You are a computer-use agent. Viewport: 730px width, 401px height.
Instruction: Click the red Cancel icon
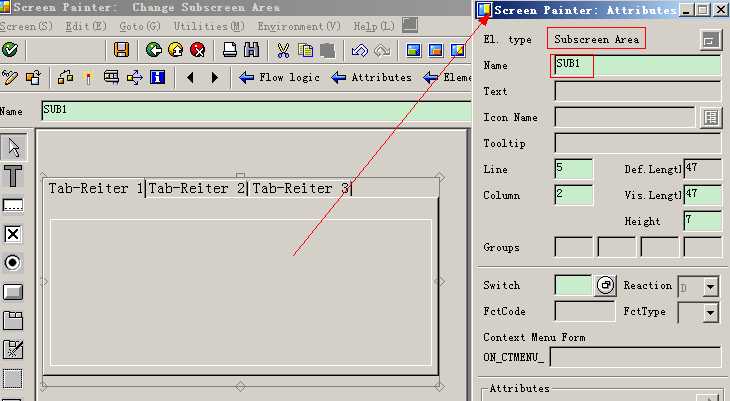[x=197, y=49]
